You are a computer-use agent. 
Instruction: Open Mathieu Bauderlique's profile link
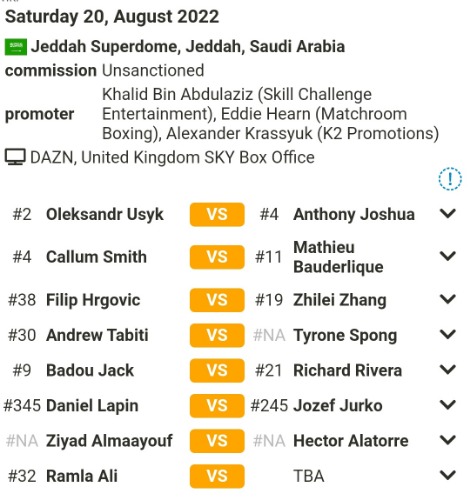(338, 257)
